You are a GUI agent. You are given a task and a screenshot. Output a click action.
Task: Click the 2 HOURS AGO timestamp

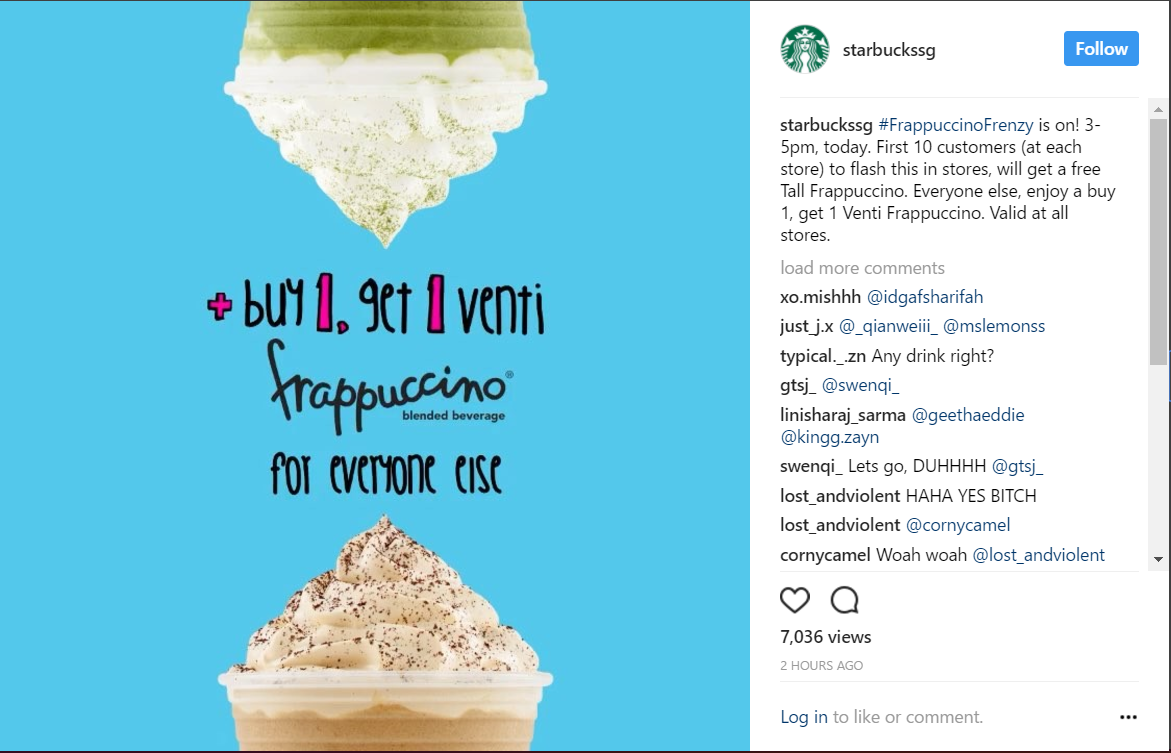pyautogui.click(x=821, y=666)
